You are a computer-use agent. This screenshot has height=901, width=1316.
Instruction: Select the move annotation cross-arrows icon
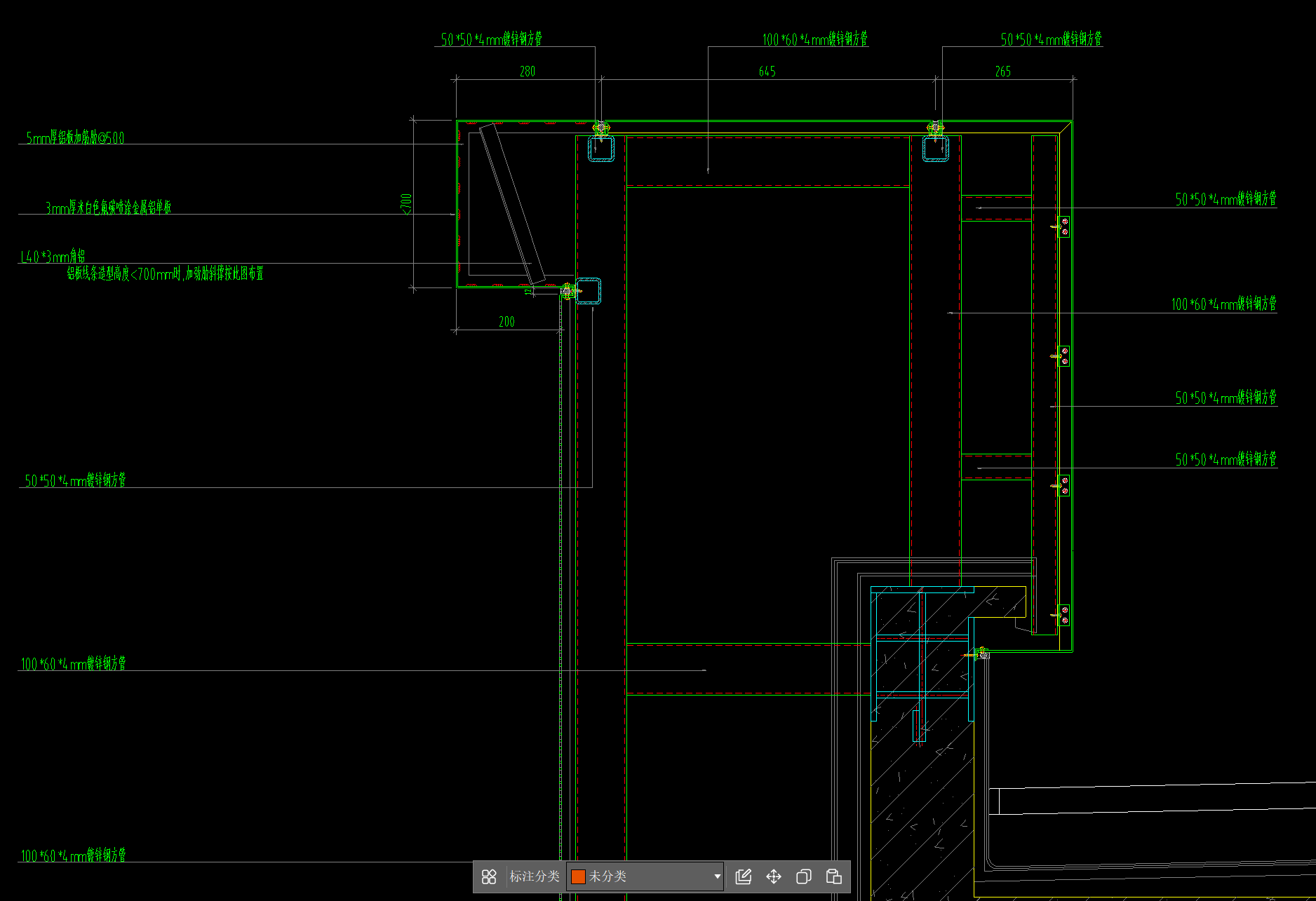coord(774,876)
